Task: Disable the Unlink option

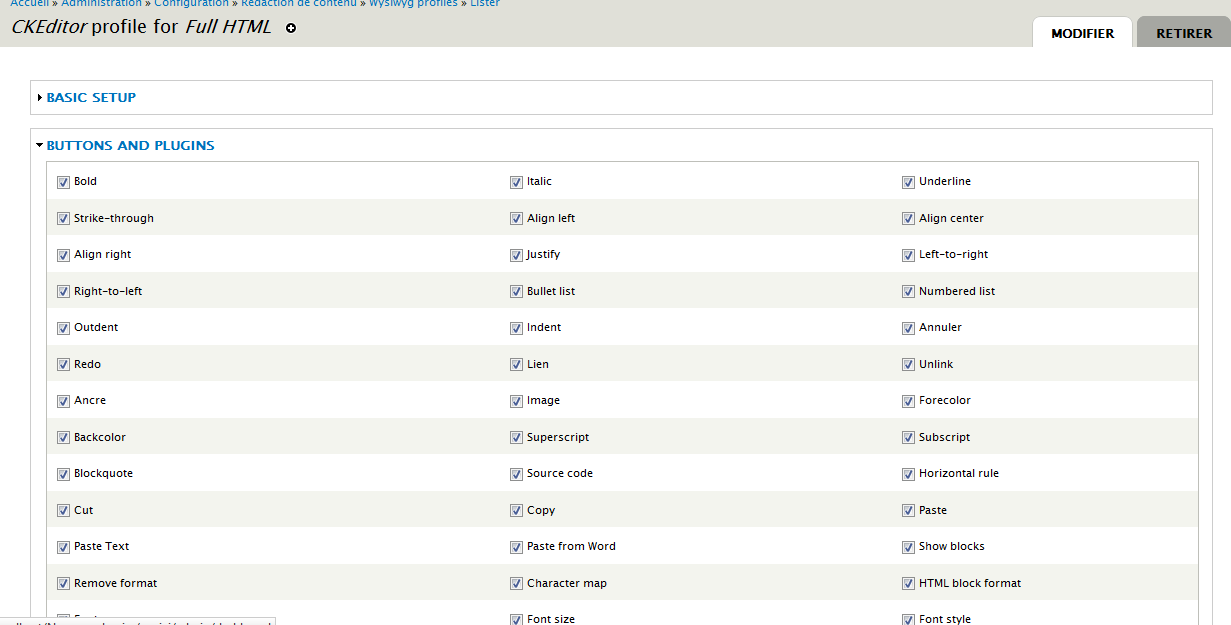Action: pos(908,365)
